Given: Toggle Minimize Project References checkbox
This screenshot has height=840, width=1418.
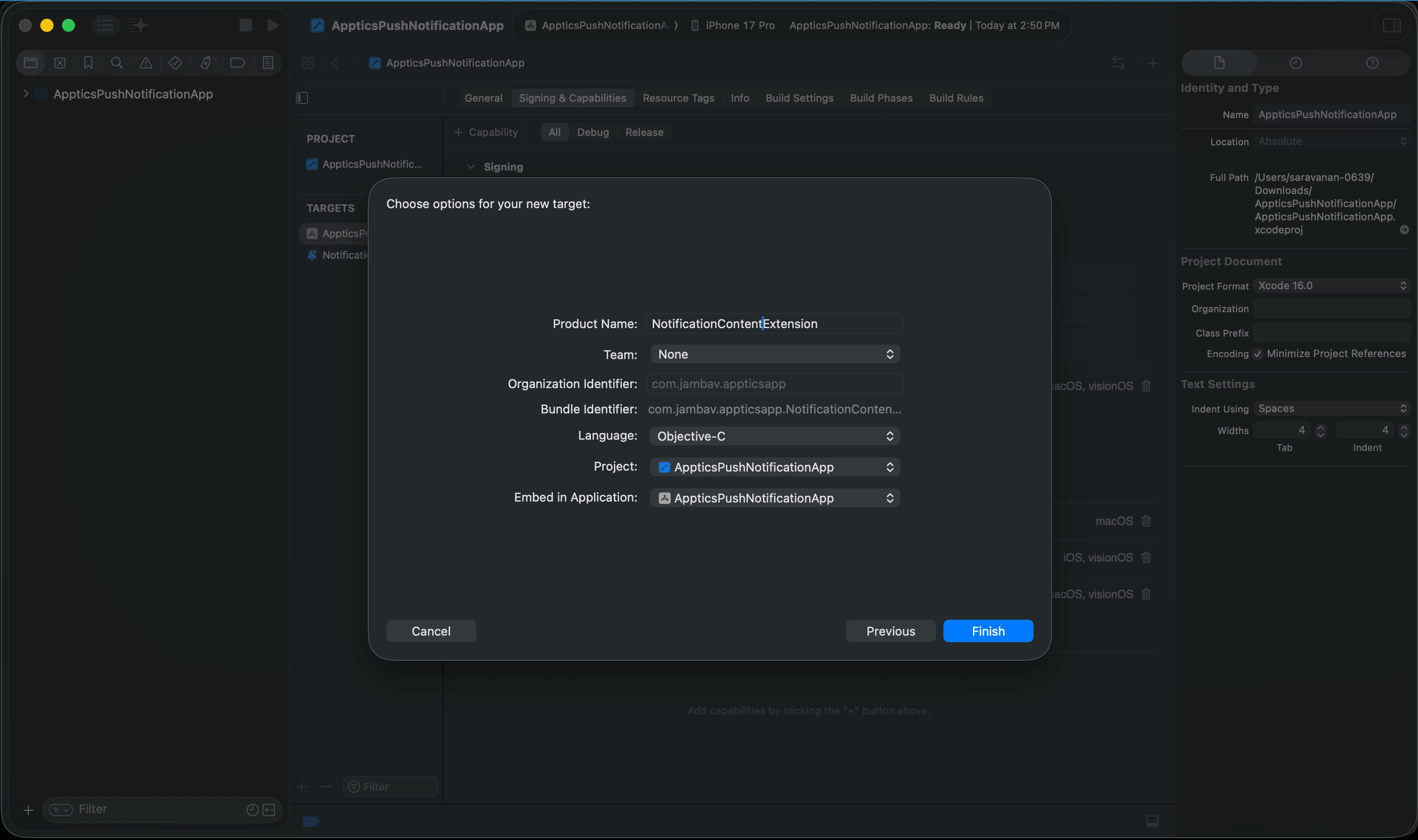Looking at the screenshot, I should pos(1257,354).
